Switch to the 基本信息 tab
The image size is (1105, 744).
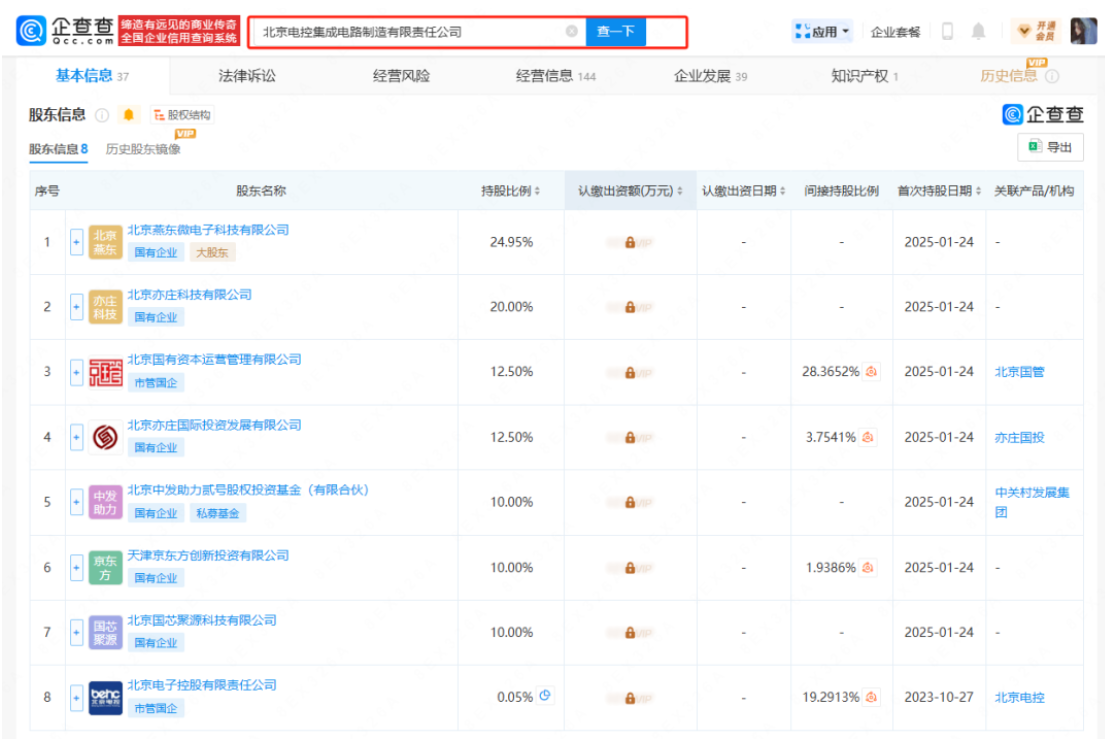pos(92,76)
